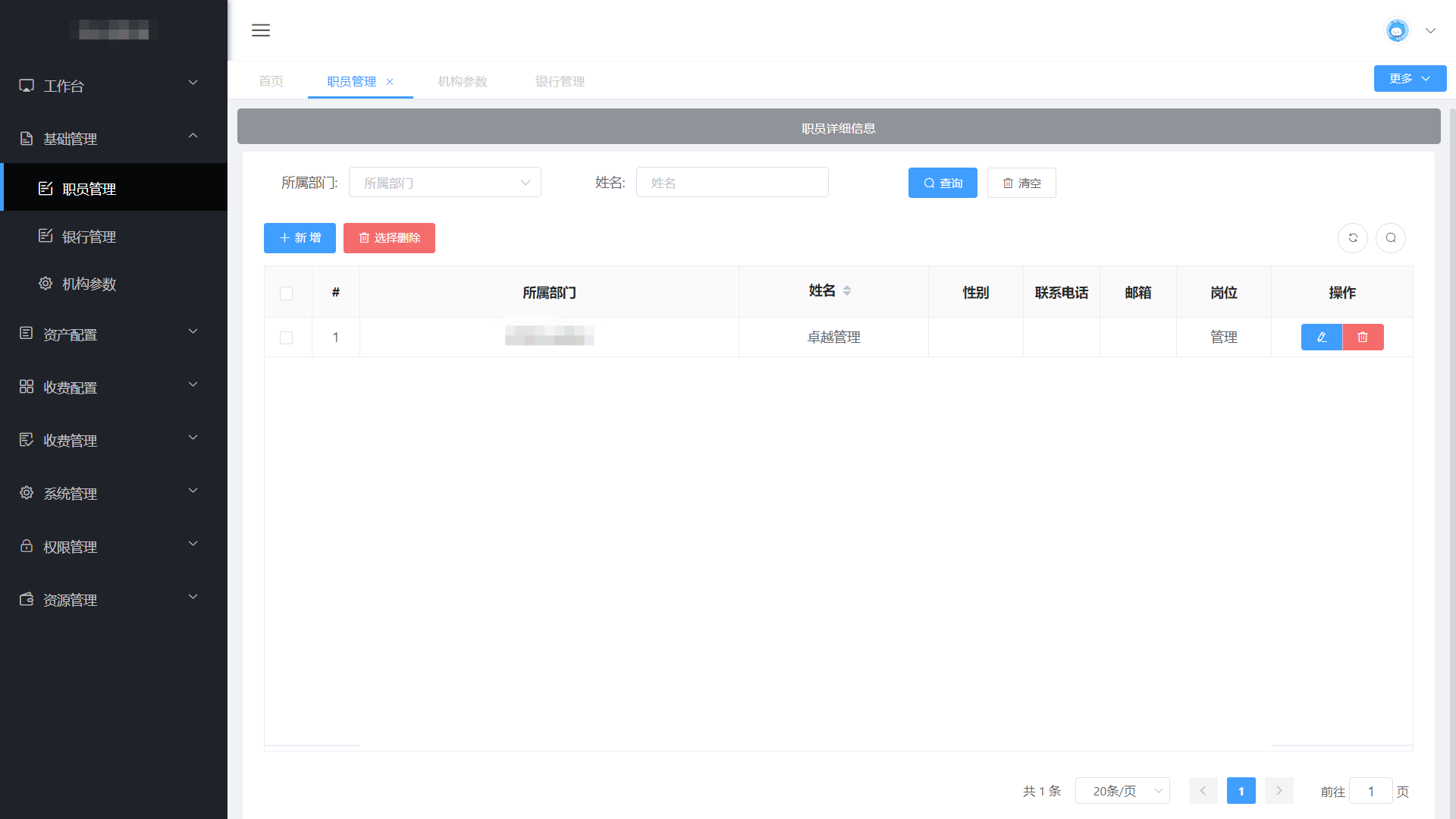Open 机构参数 in the sidebar

click(x=114, y=283)
